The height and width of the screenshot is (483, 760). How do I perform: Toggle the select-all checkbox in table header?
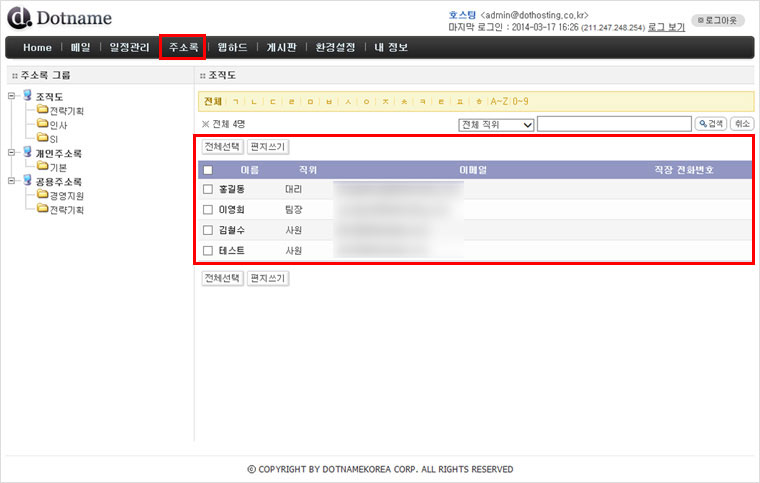pyautogui.click(x=208, y=170)
